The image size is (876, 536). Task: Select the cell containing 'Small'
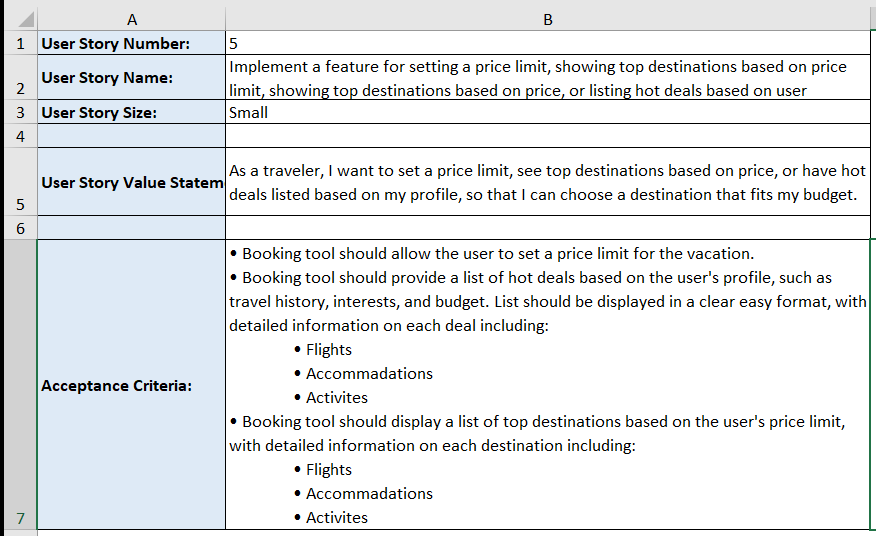548,112
